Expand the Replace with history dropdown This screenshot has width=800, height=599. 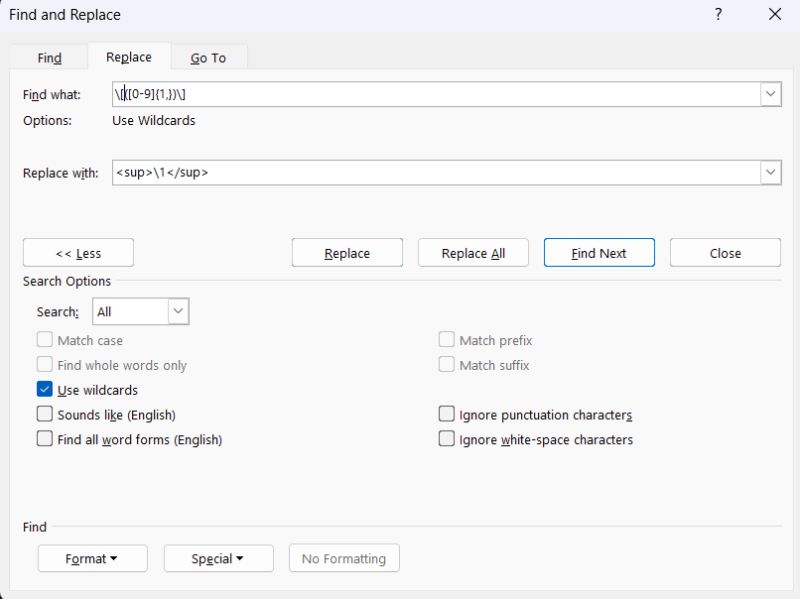770,172
